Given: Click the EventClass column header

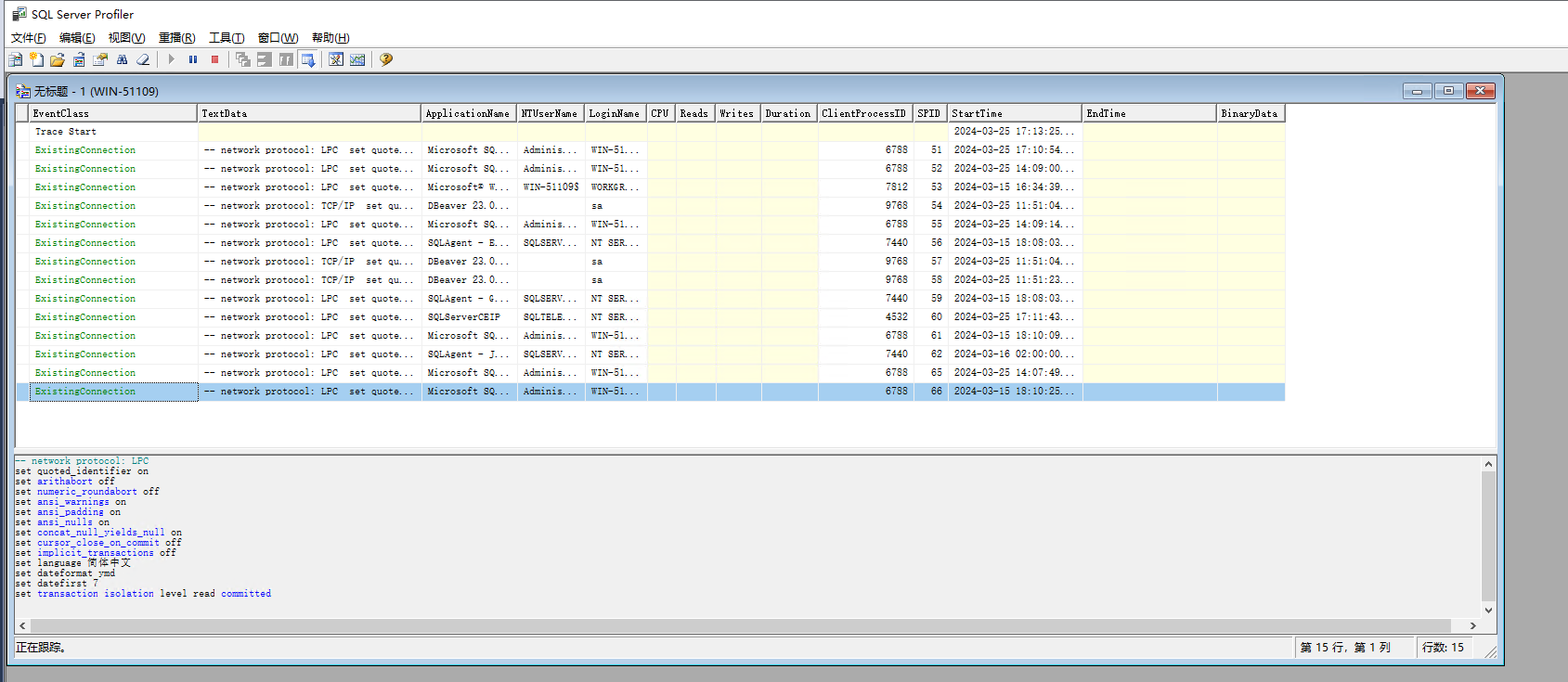Looking at the screenshot, I should click(113, 113).
